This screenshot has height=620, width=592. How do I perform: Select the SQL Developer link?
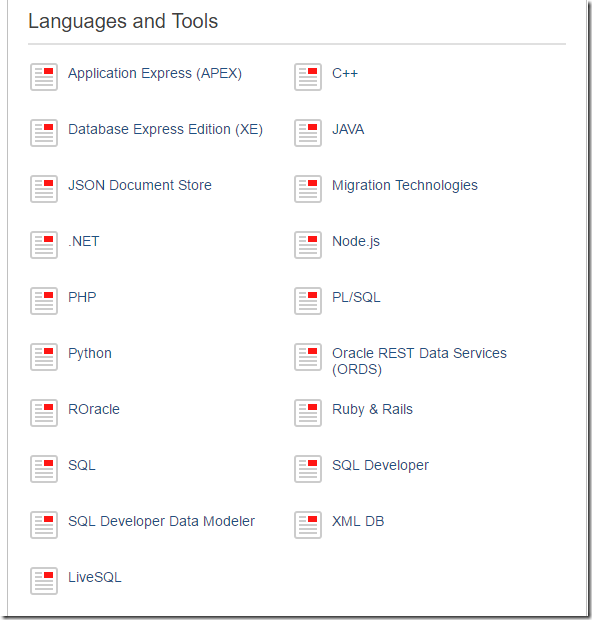click(x=380, y=465)
